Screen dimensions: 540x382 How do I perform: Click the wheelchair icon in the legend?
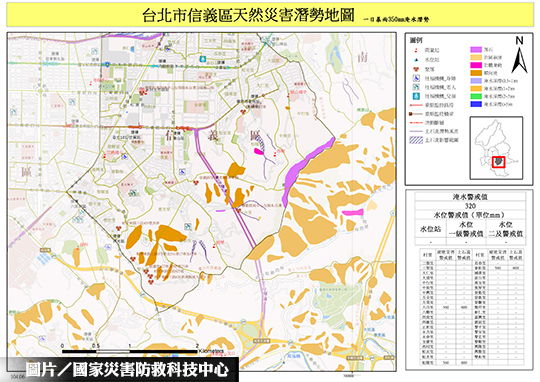pyautogui.click(x=416, y=79)
